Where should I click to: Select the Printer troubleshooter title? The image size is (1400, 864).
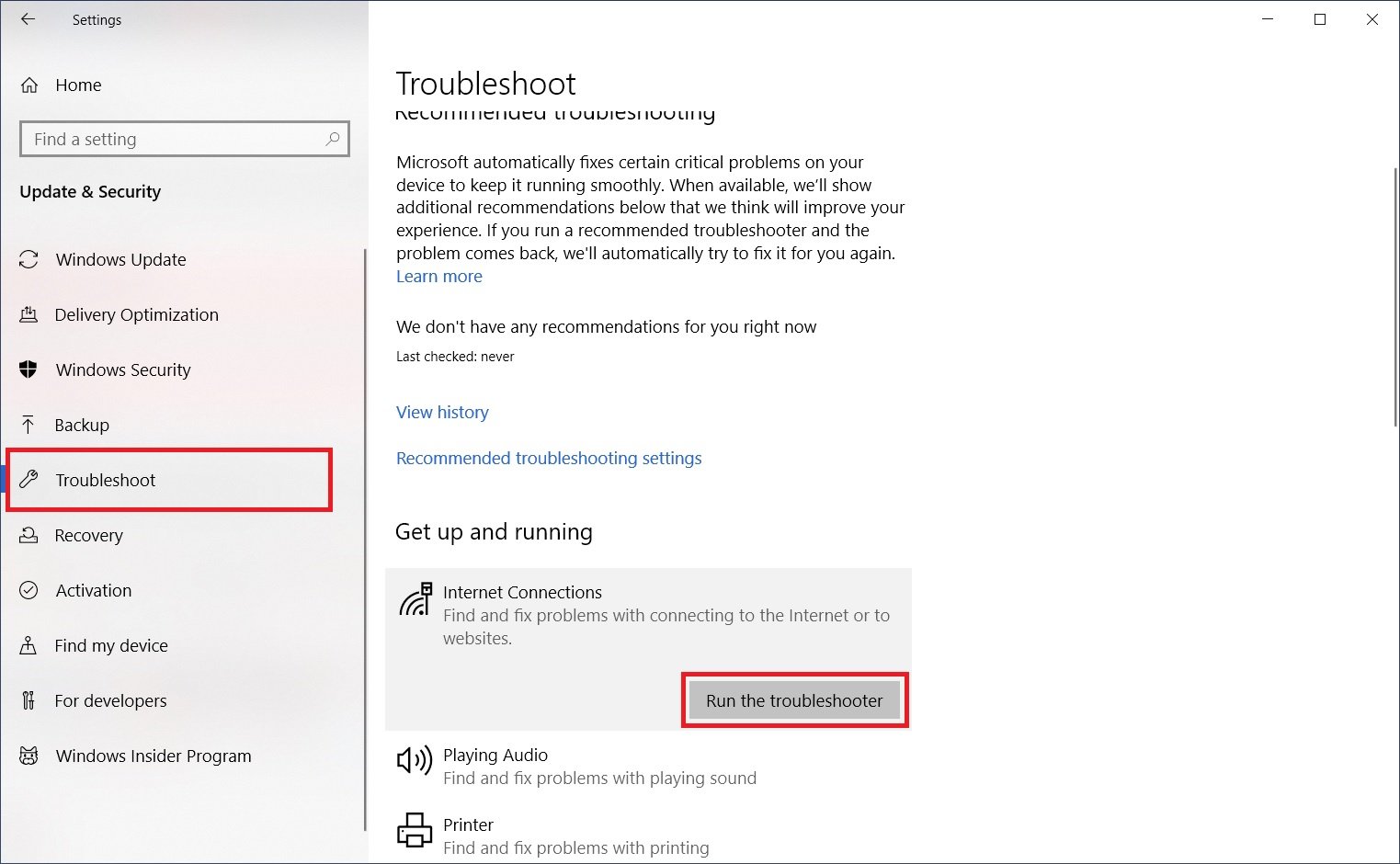pyautogui.click(x=468, y=824)
